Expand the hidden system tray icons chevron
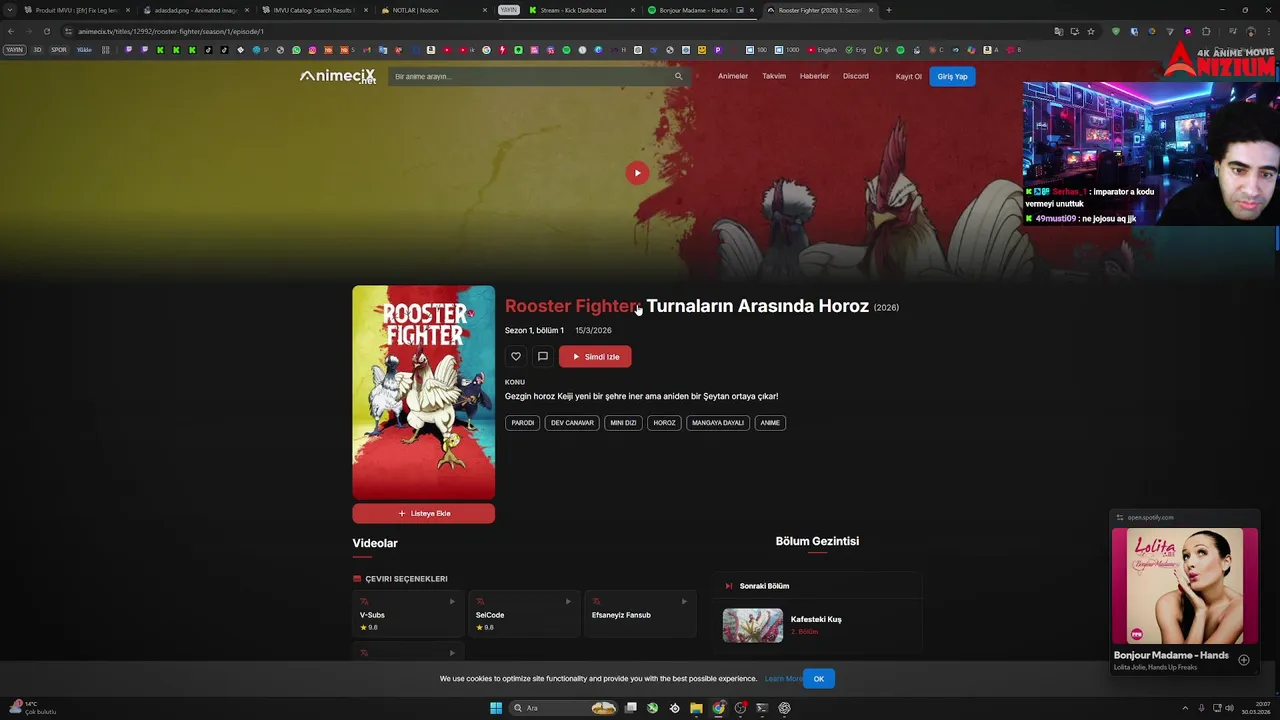This screenshot has width=1280, height=720. tap(1186, 708)
